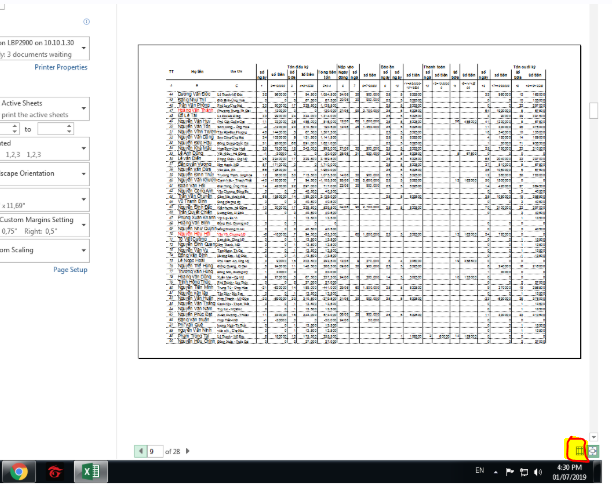
Task: Click the red Garena icon on the taskbar
Action: (x=54, y=471)
